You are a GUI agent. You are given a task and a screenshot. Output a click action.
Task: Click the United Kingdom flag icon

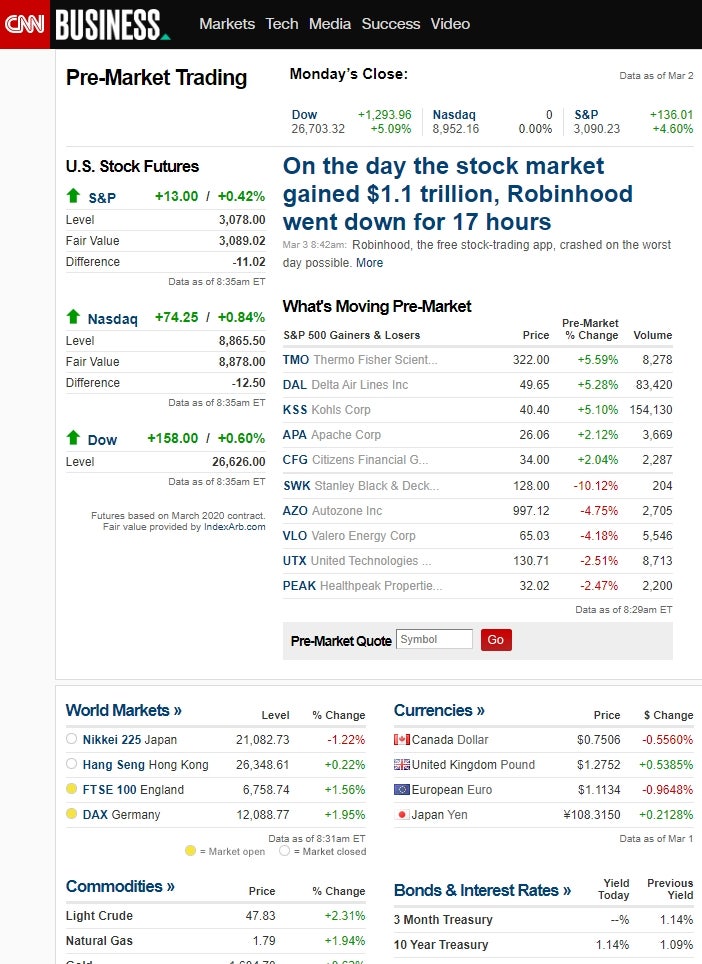point(402,765)
